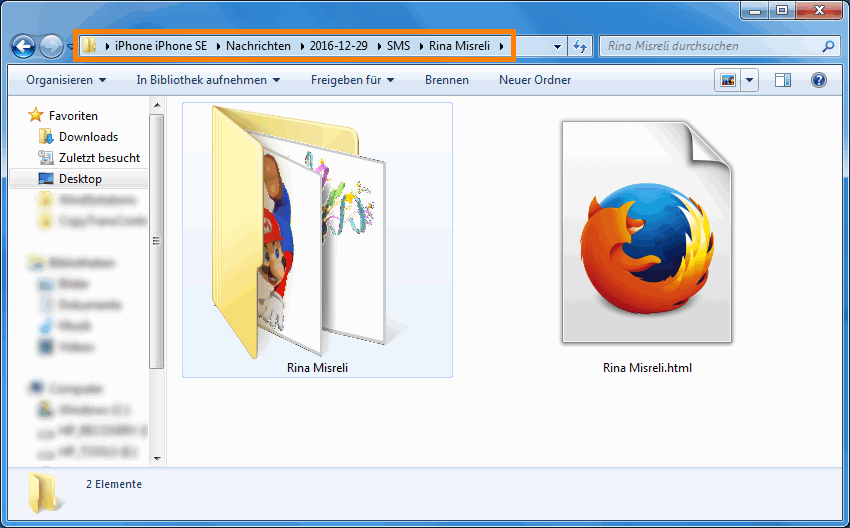
Task: Select '2016-12-29' in the breadcrumb path
Action: click(x=338, y=46)
